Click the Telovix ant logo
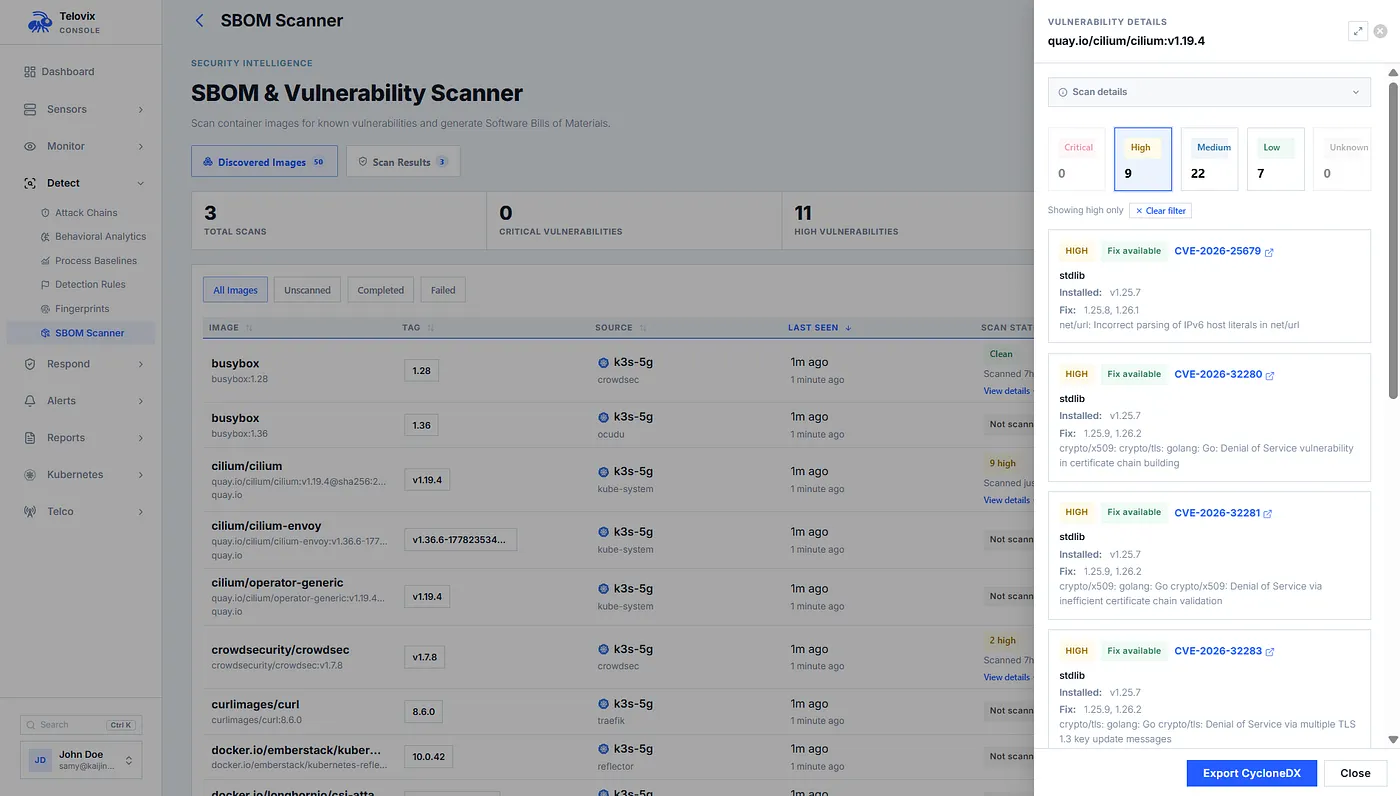This screenshot has width=1400, height=796. (40, 22)
